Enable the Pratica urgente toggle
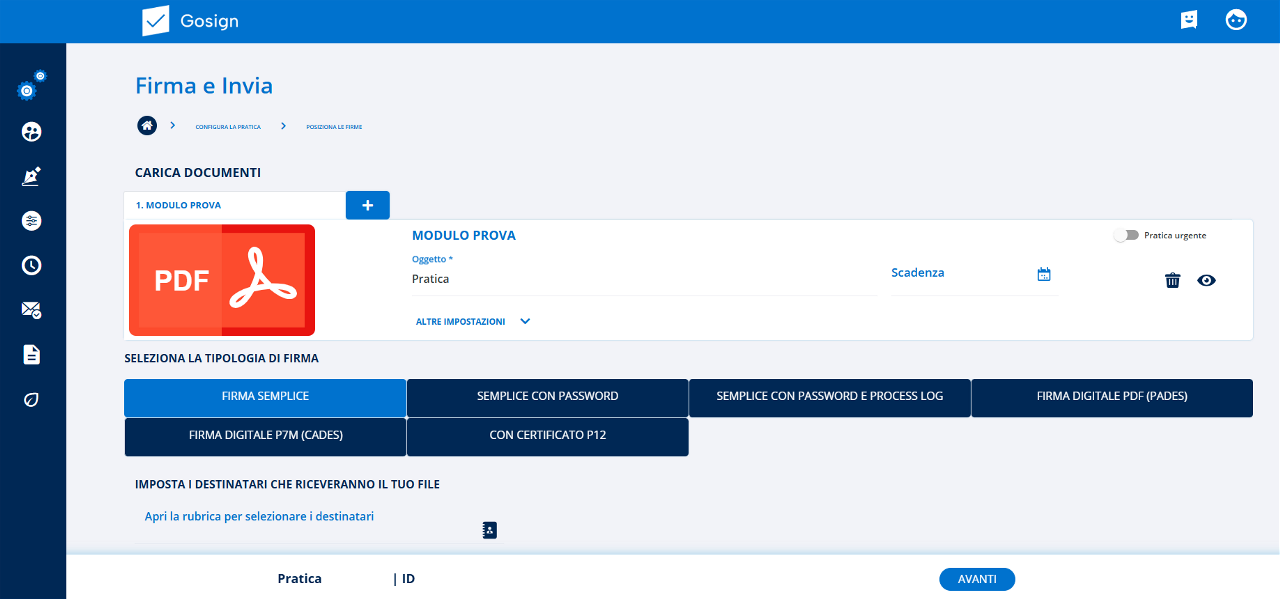The width and height of the screenshot is (1280, 599). [1126, 236]
